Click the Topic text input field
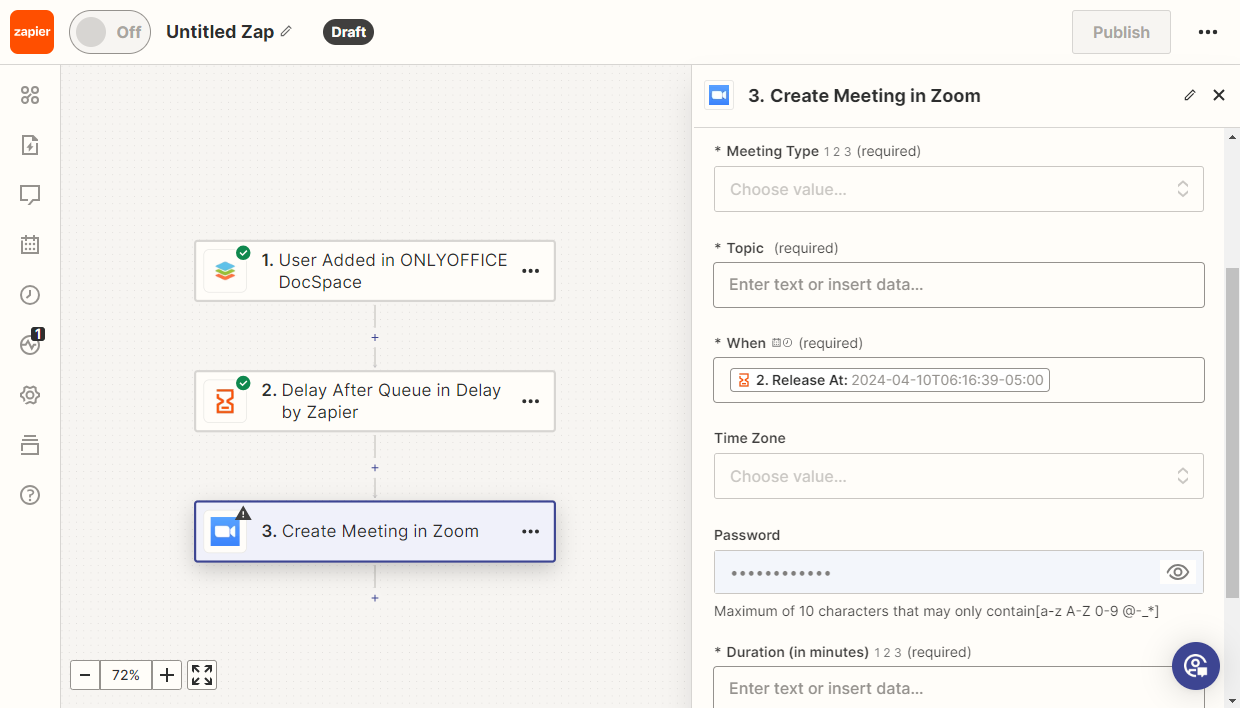1240x708 pixels. click(958, 285)
